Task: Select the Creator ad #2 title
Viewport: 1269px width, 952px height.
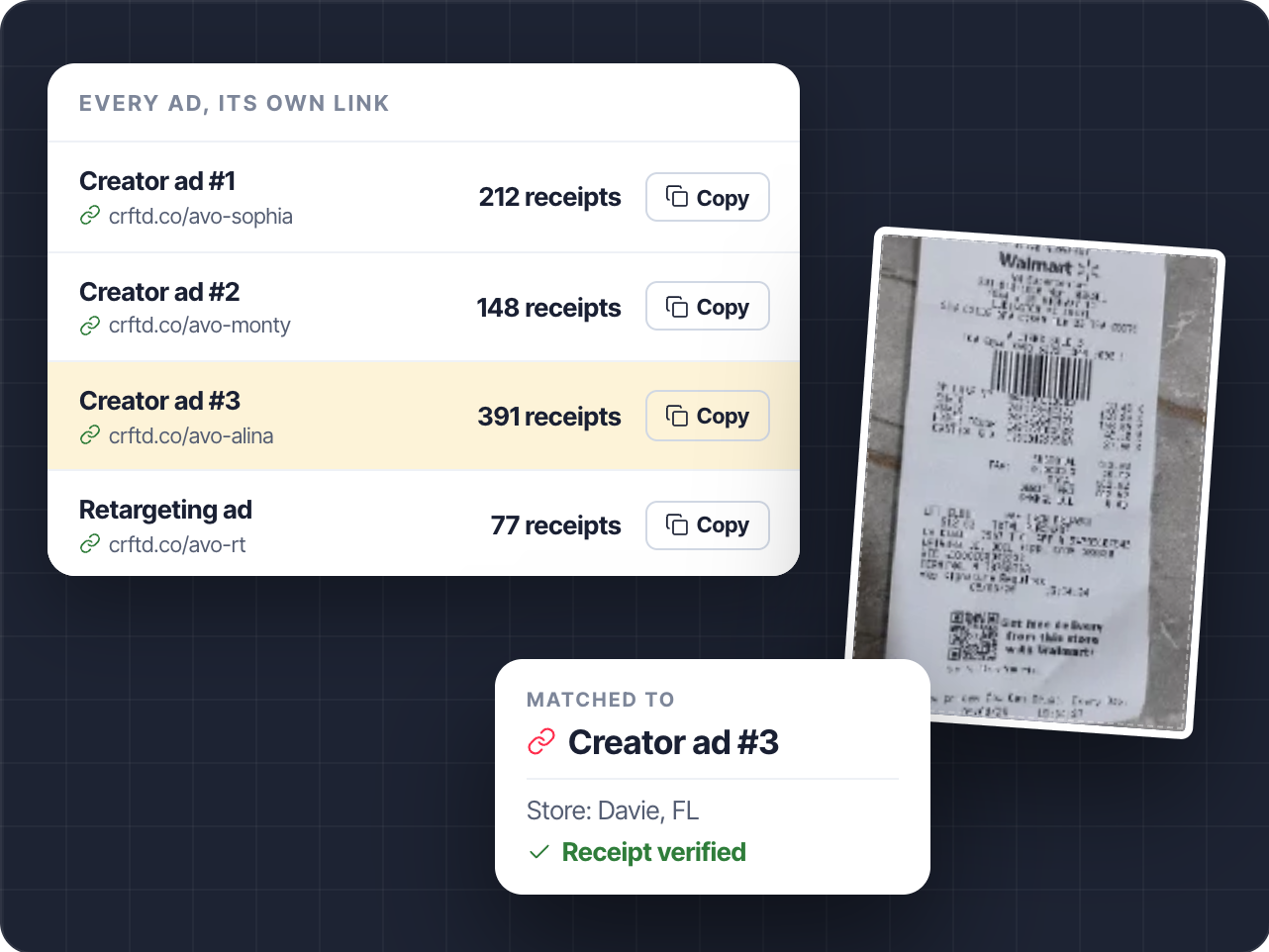Action: click(159, 292)
